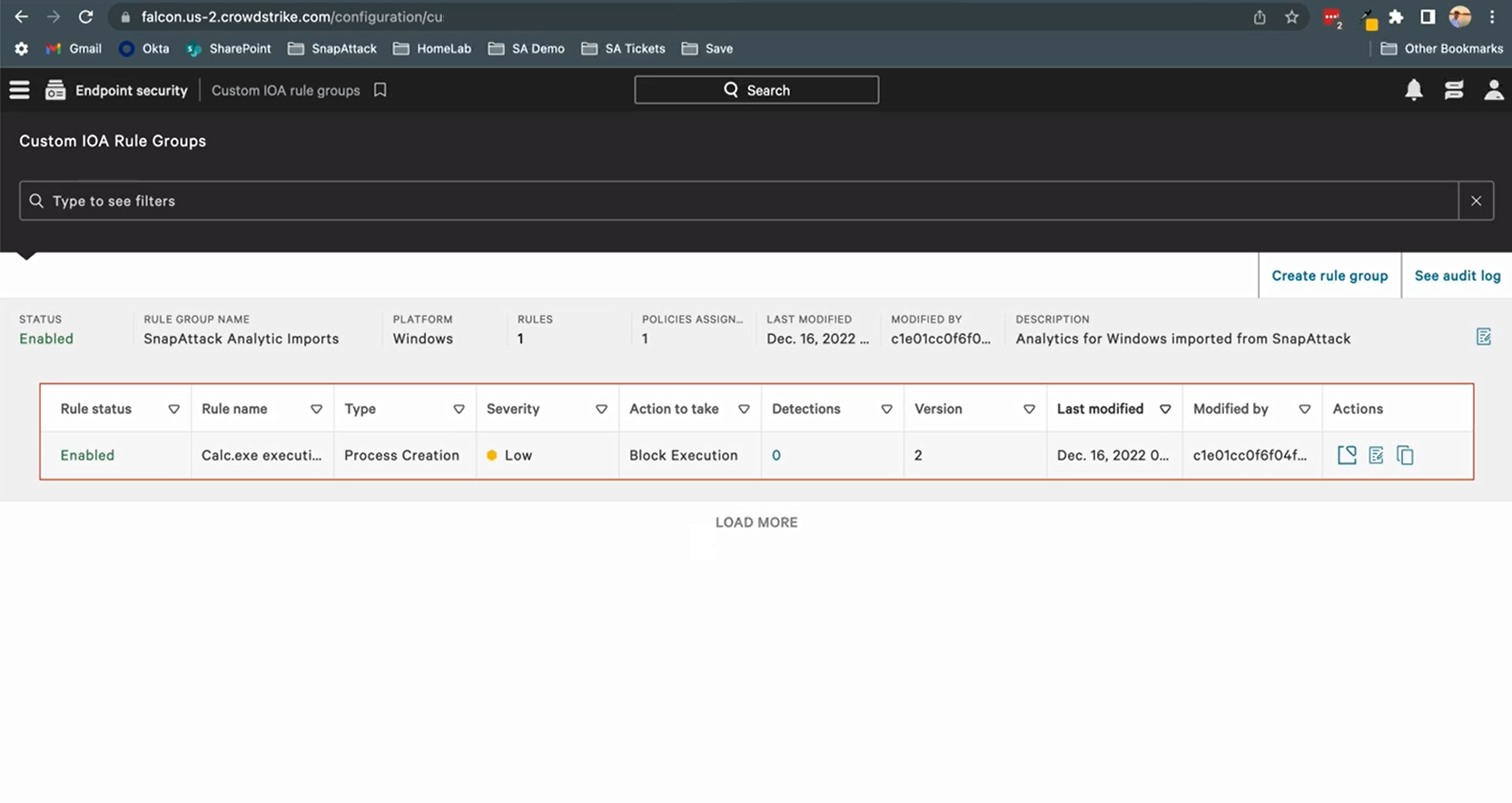Screen dimensions: 1512x803
Task: Clear the filter bar with X
Action: pos(1476,201)
